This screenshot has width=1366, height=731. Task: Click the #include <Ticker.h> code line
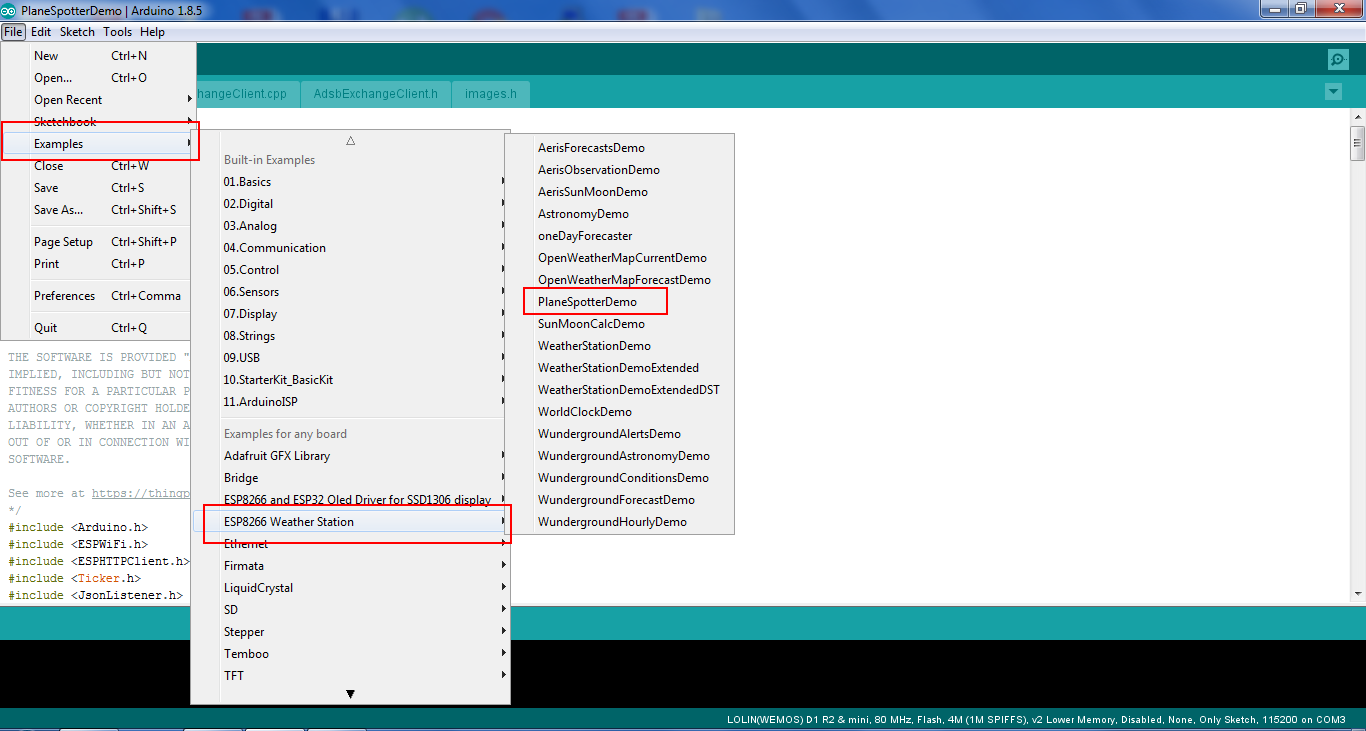pos(74,578)
